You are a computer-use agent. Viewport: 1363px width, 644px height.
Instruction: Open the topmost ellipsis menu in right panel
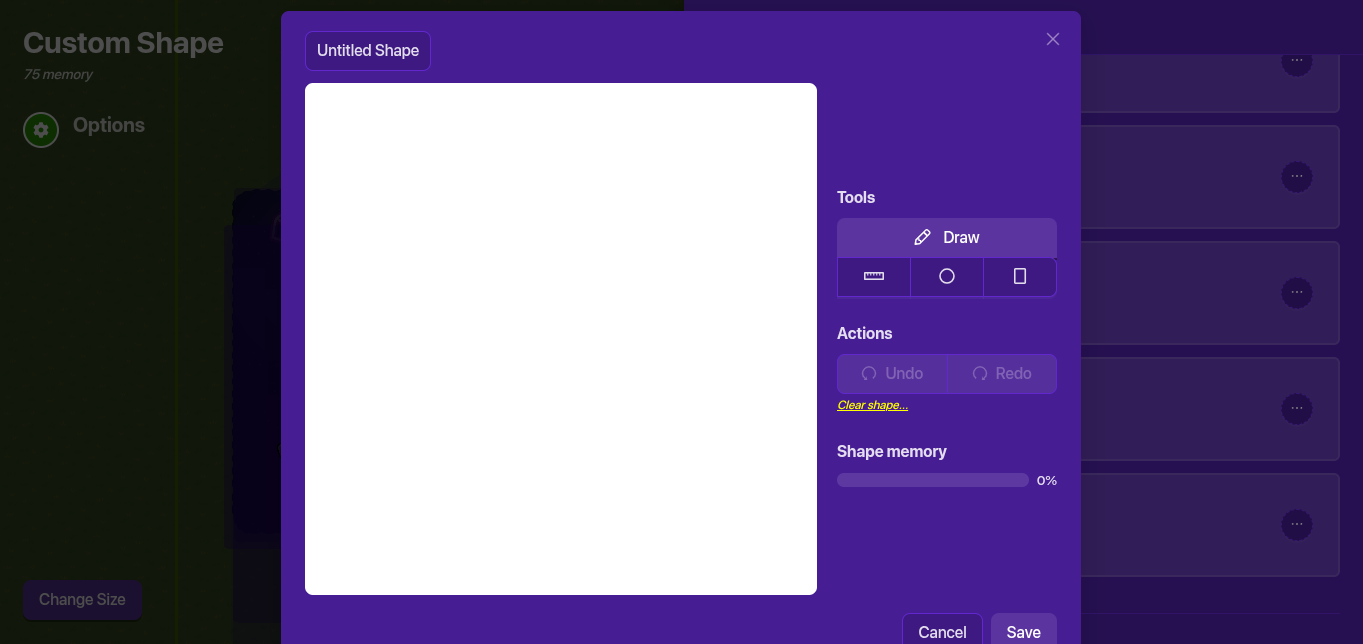(x=1296, y=61)
